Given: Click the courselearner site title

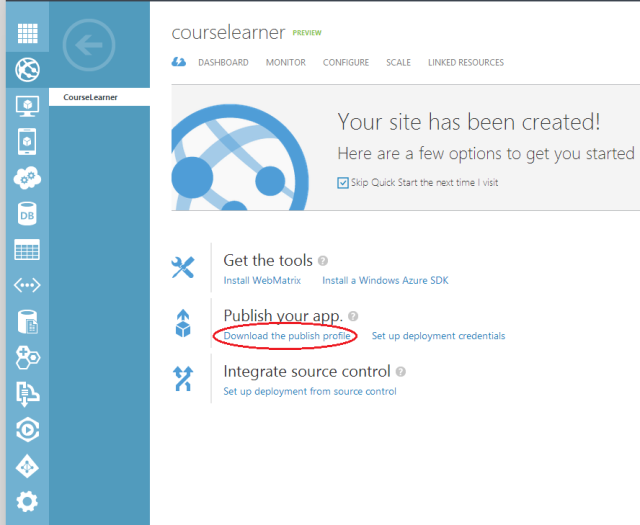Looking at the screenshot, I should 228,33.
